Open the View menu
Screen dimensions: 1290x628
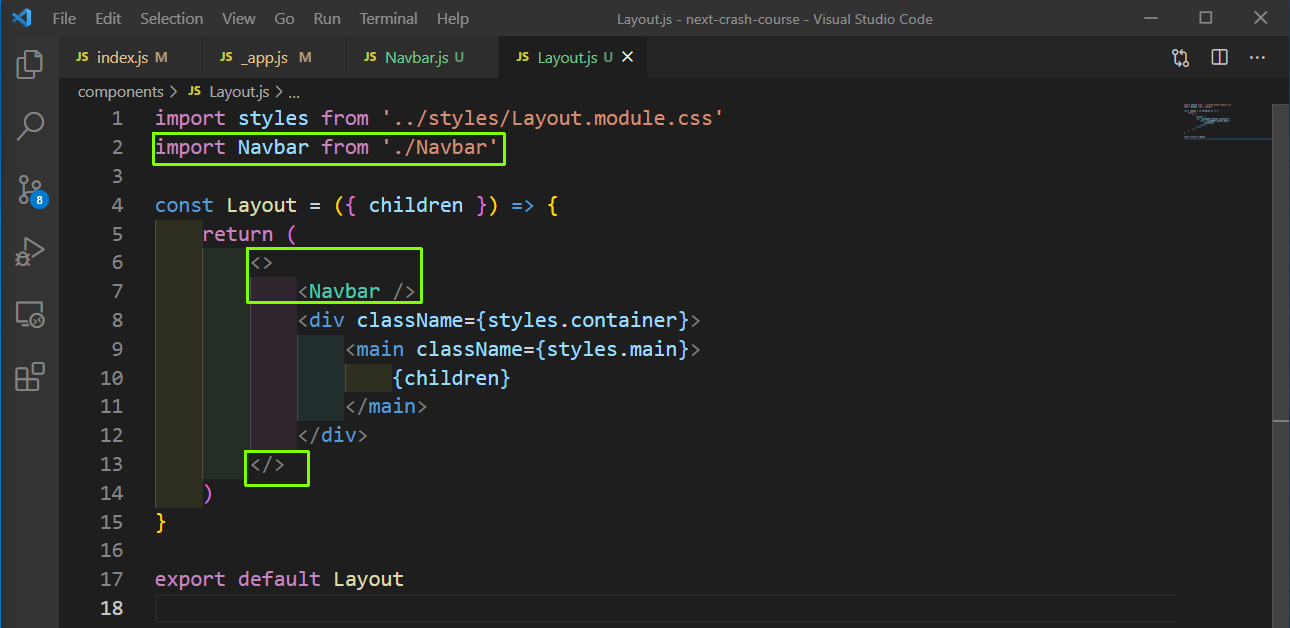[239, 19]
